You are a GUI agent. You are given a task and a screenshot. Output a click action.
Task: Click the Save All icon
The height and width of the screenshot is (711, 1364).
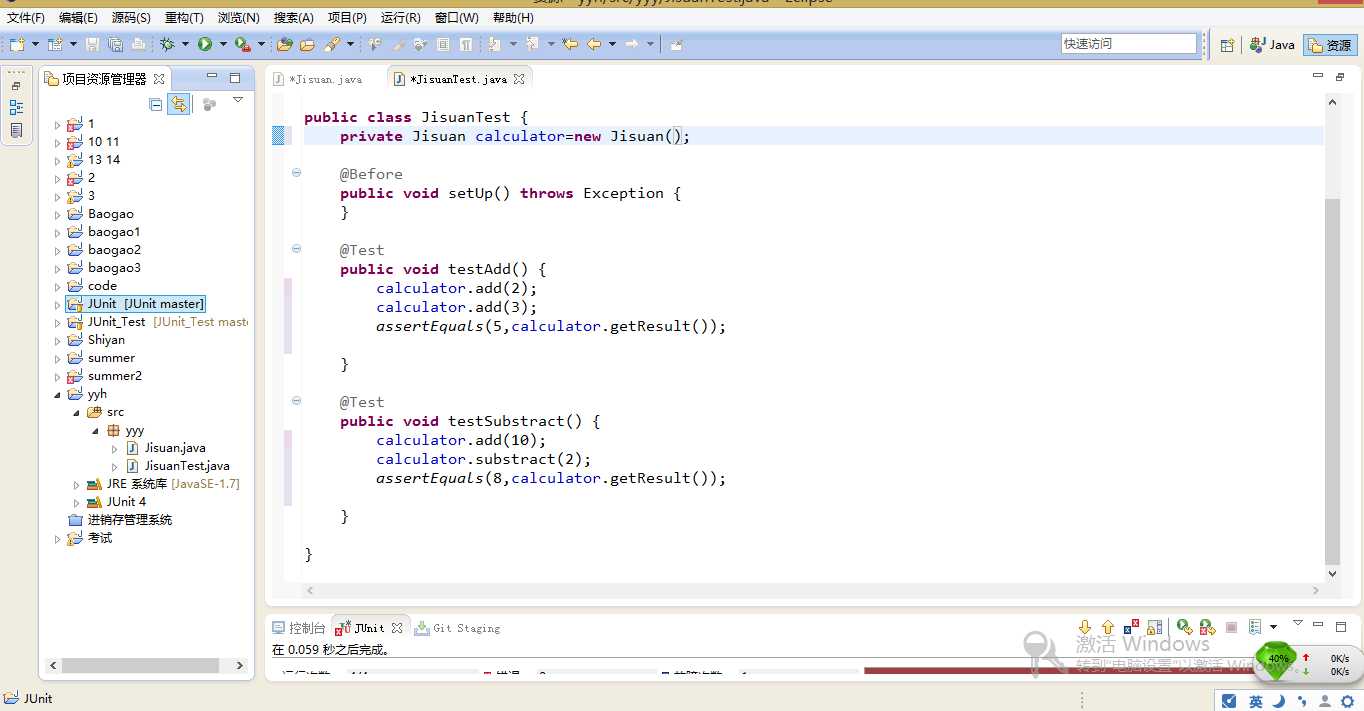tap(115, 44)
